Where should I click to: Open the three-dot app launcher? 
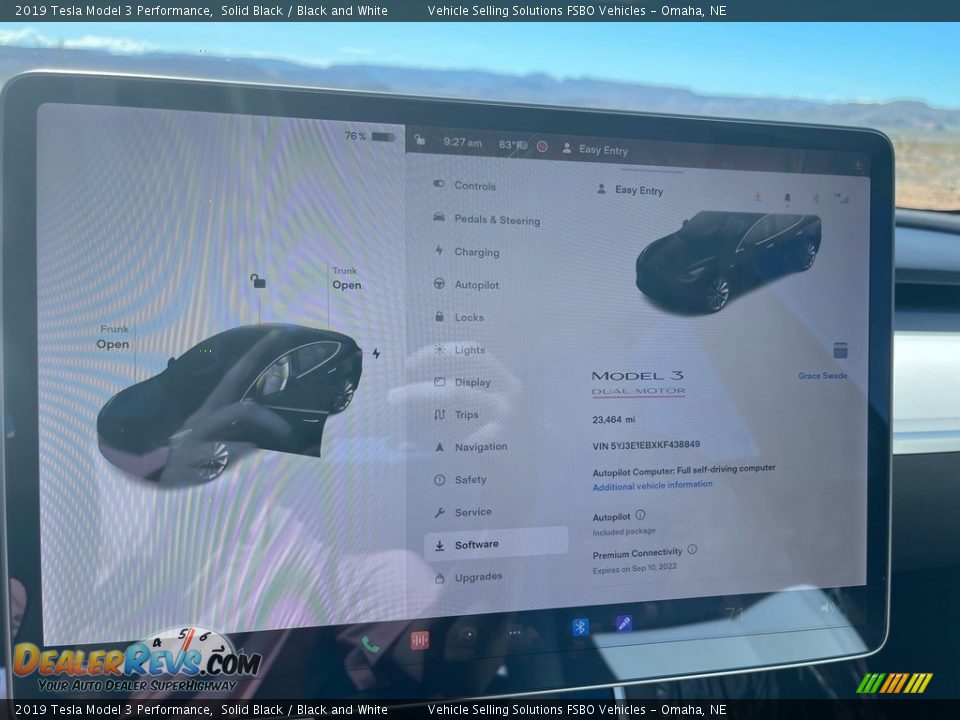coord(515,633)
